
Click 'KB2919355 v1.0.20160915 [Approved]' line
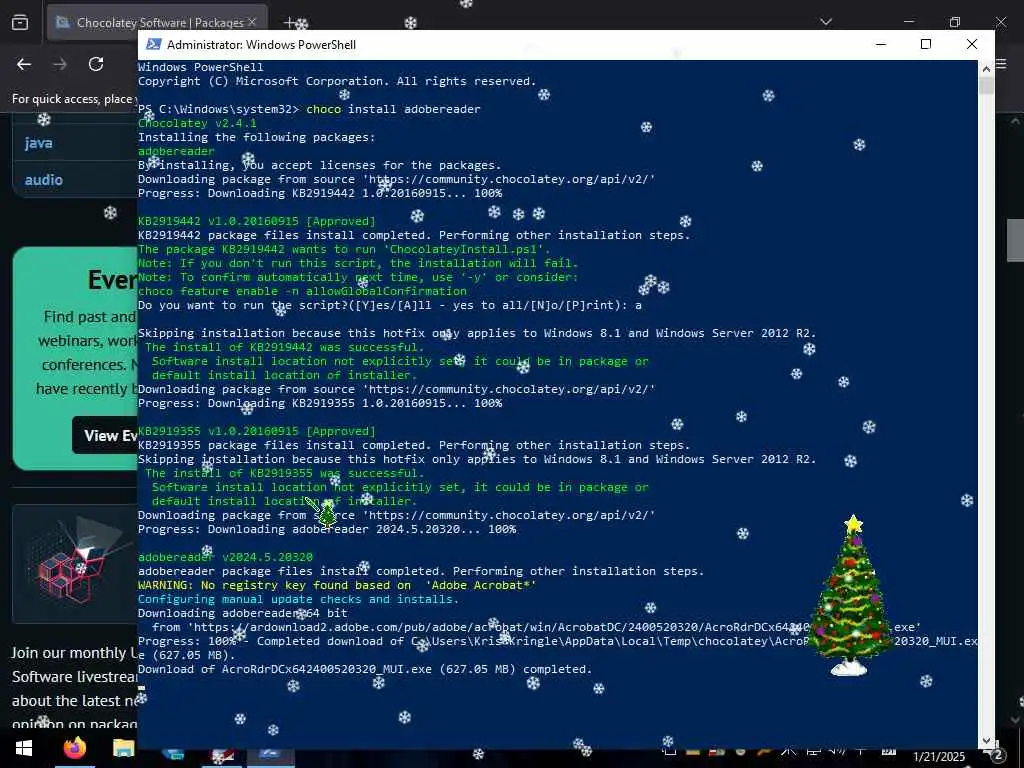257,431
